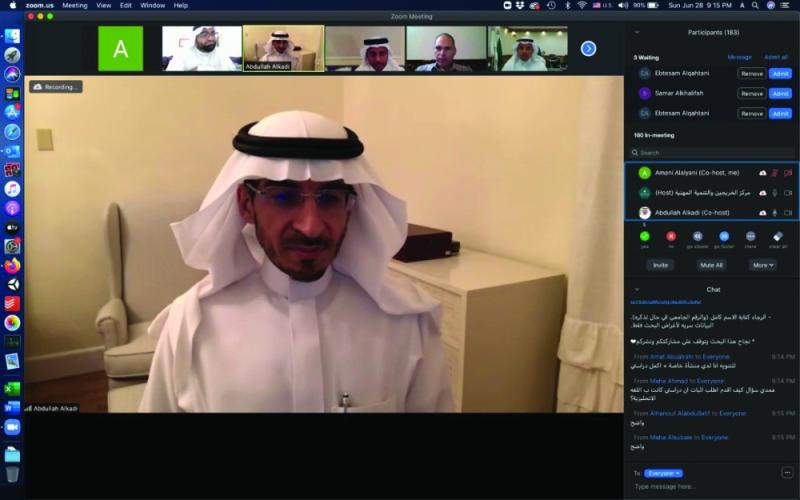This screenshot has height=500, width=800.
Task: Collapse the Participants panel chevron
Action: (x=637, y=32)
